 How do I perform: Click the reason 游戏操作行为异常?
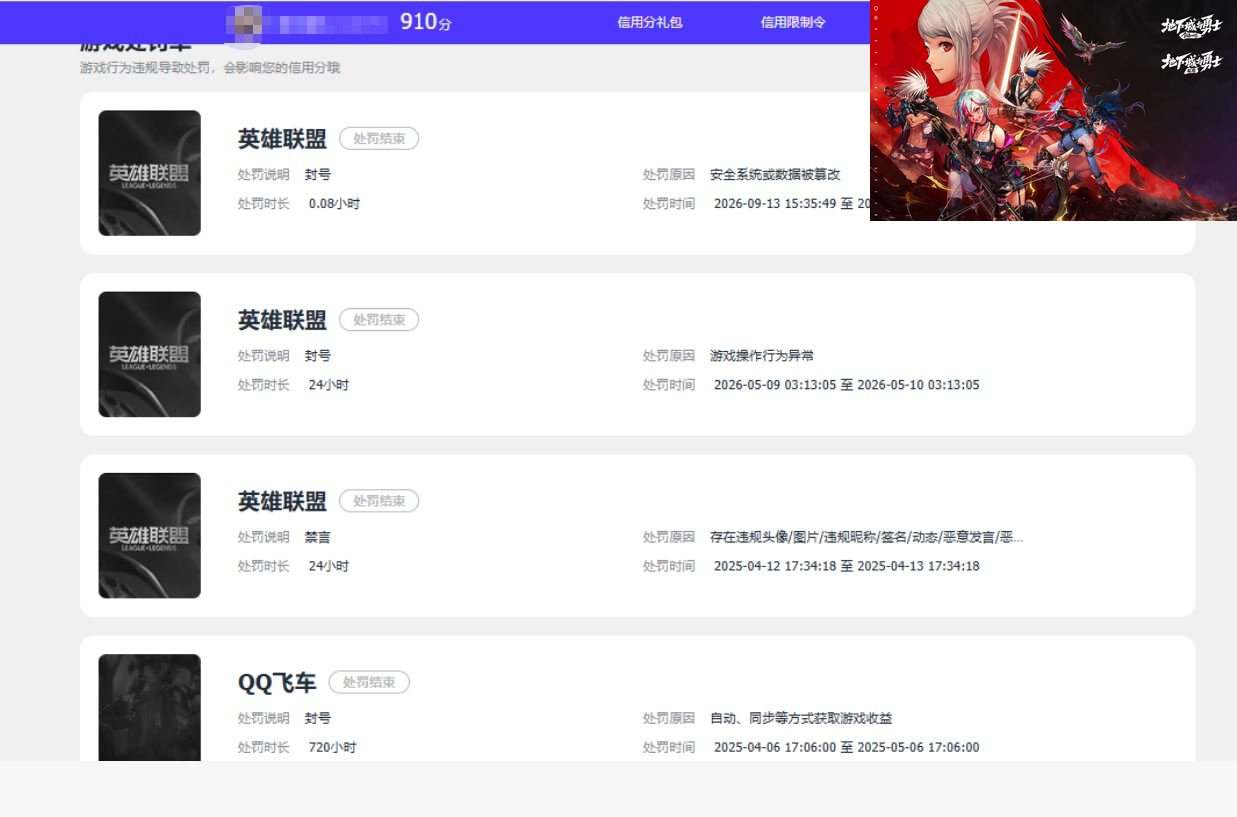762,355
